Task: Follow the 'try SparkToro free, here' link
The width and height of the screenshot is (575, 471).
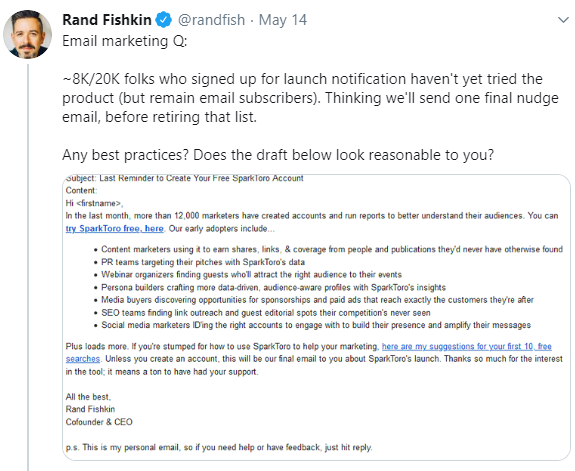Action: pos(114,229)
